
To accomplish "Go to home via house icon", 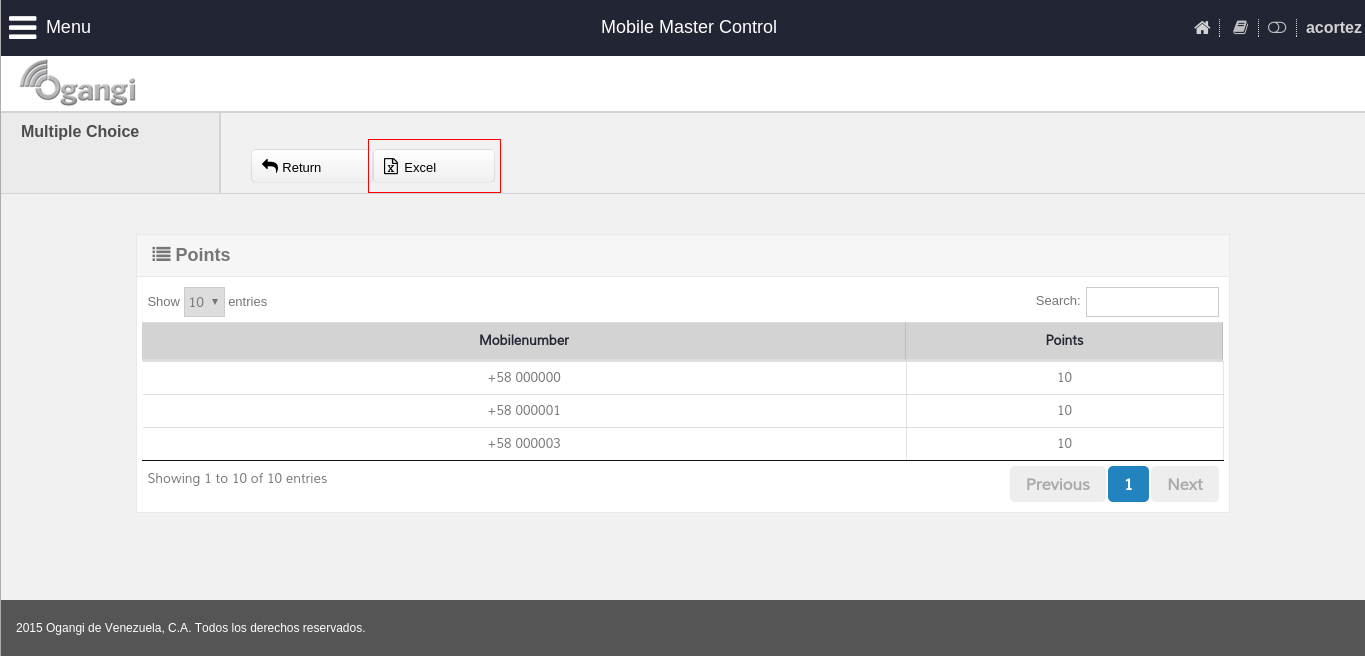I will point(1202,28).
